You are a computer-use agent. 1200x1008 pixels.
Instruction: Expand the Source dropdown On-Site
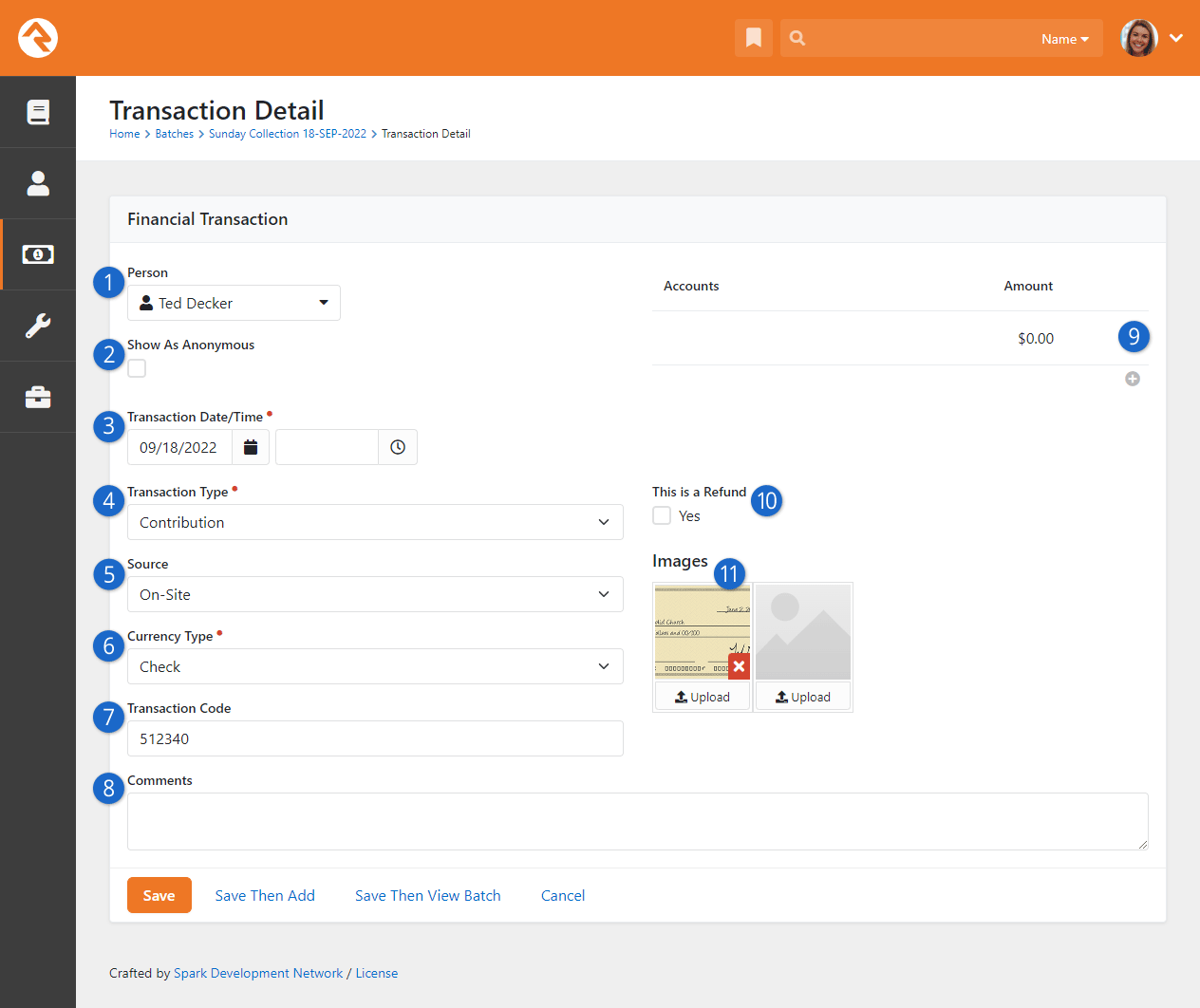375,594
